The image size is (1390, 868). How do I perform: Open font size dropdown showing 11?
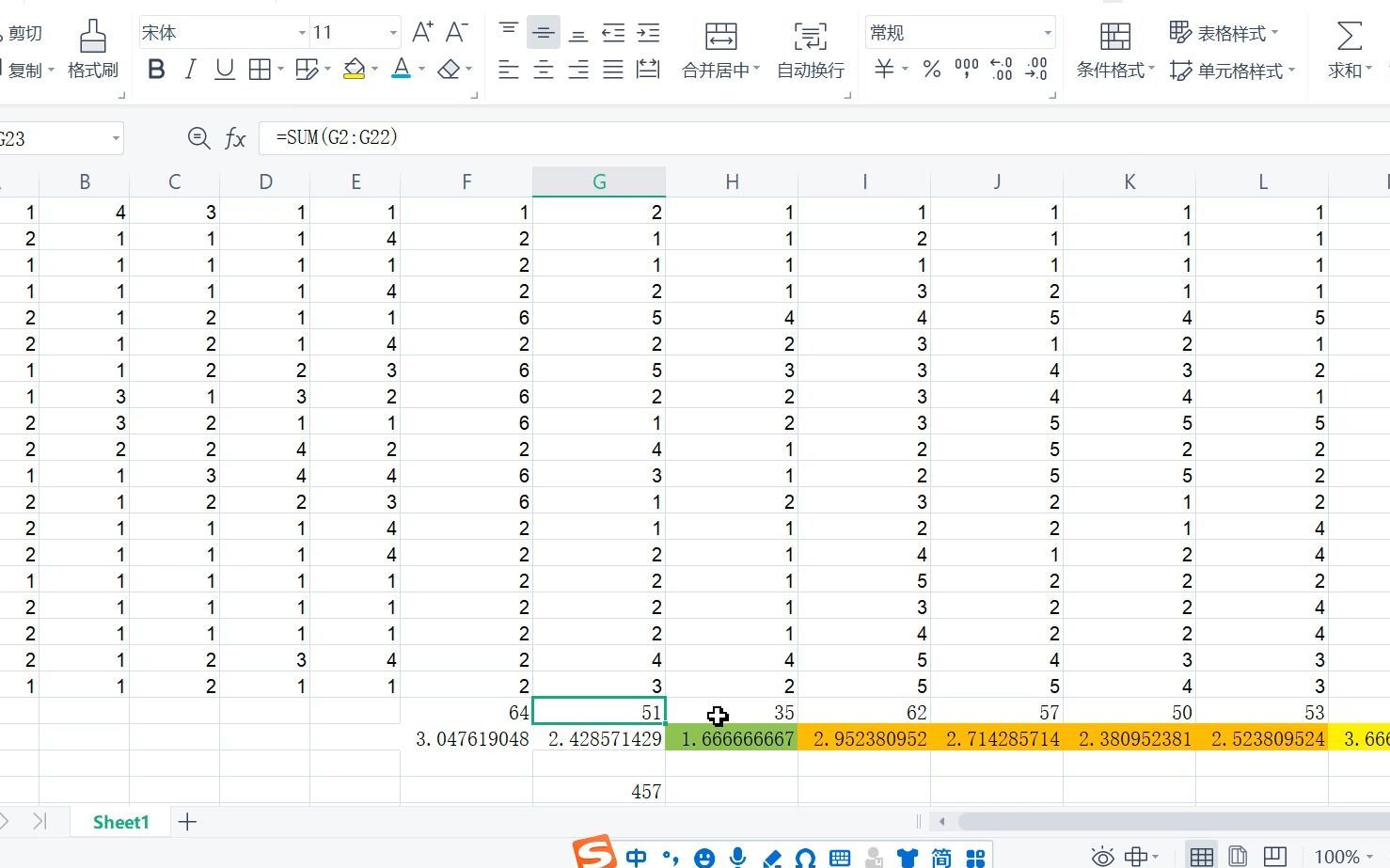coord(393,33)
